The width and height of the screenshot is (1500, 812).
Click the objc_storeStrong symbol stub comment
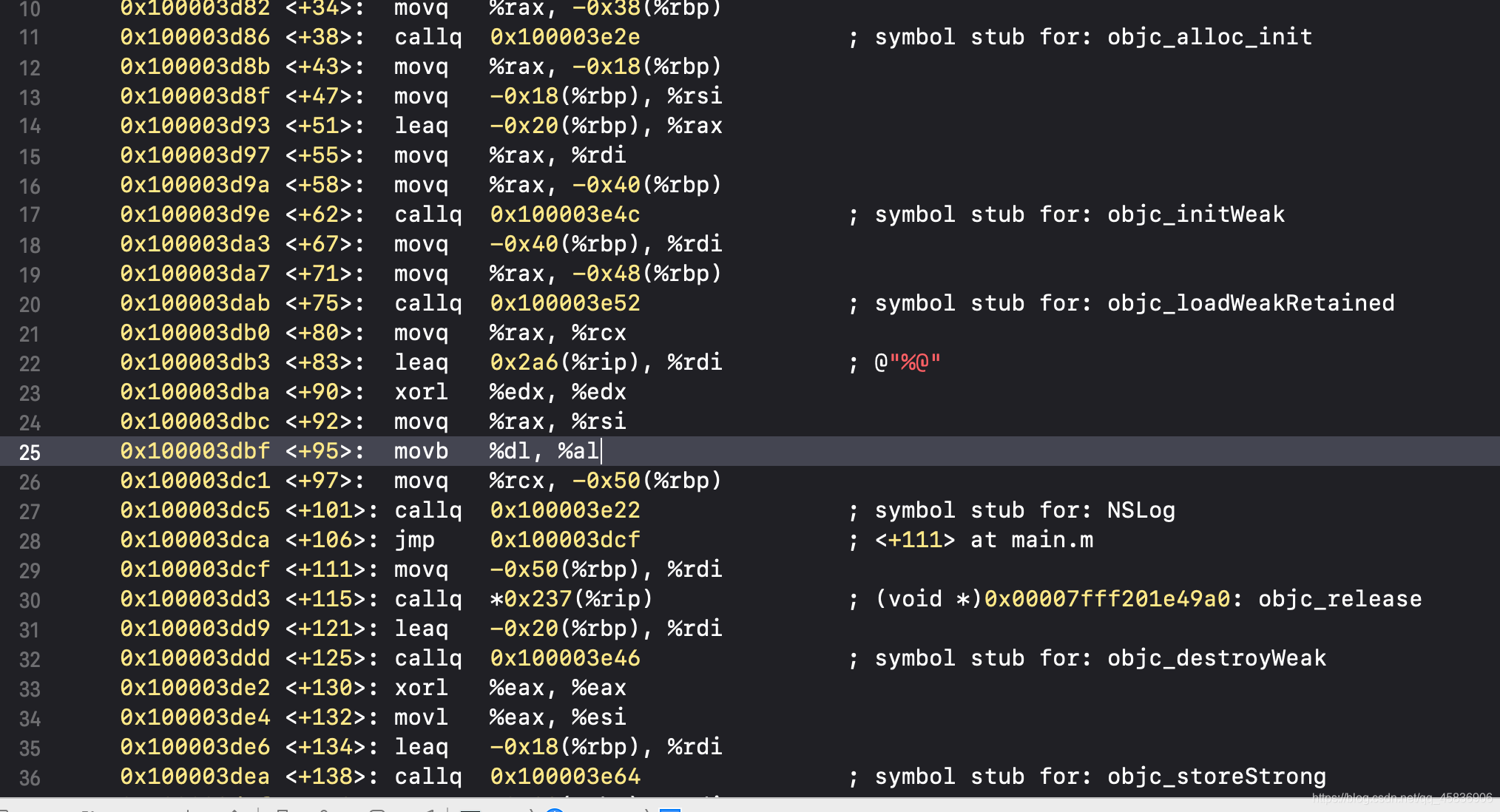point(1087,777)
